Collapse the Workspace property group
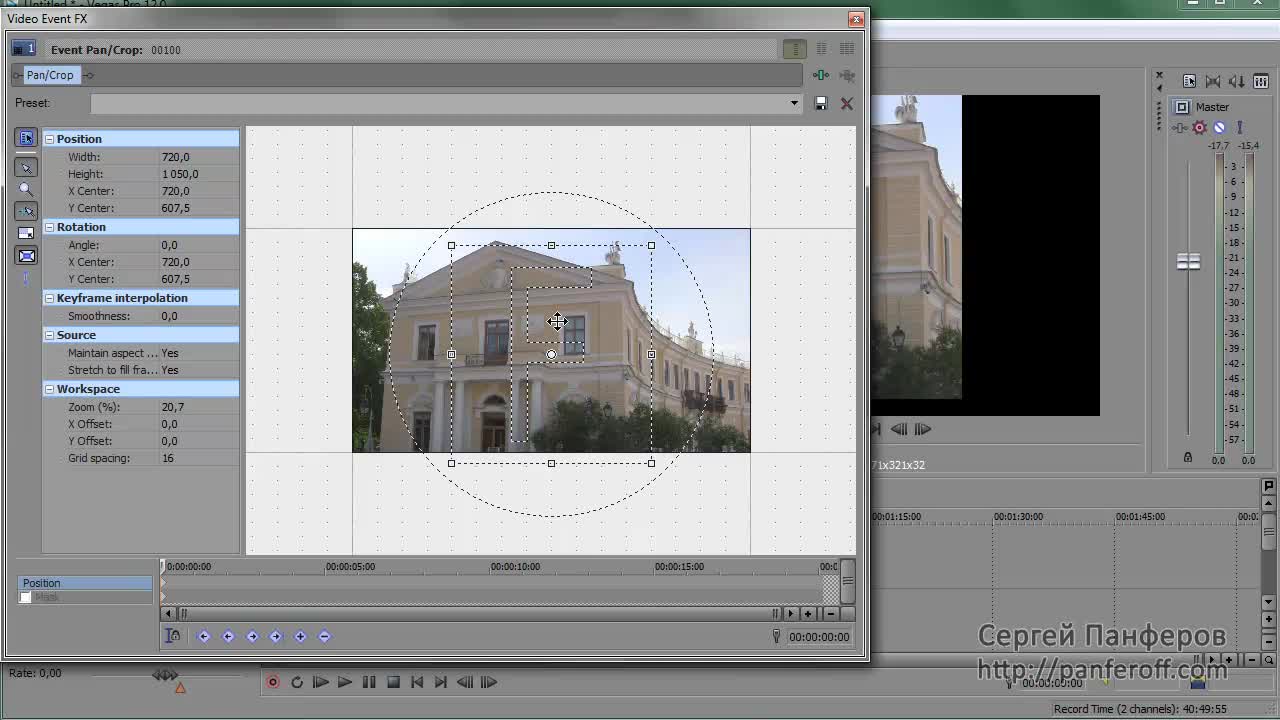 pyautogui.click(x=49, y=389)
